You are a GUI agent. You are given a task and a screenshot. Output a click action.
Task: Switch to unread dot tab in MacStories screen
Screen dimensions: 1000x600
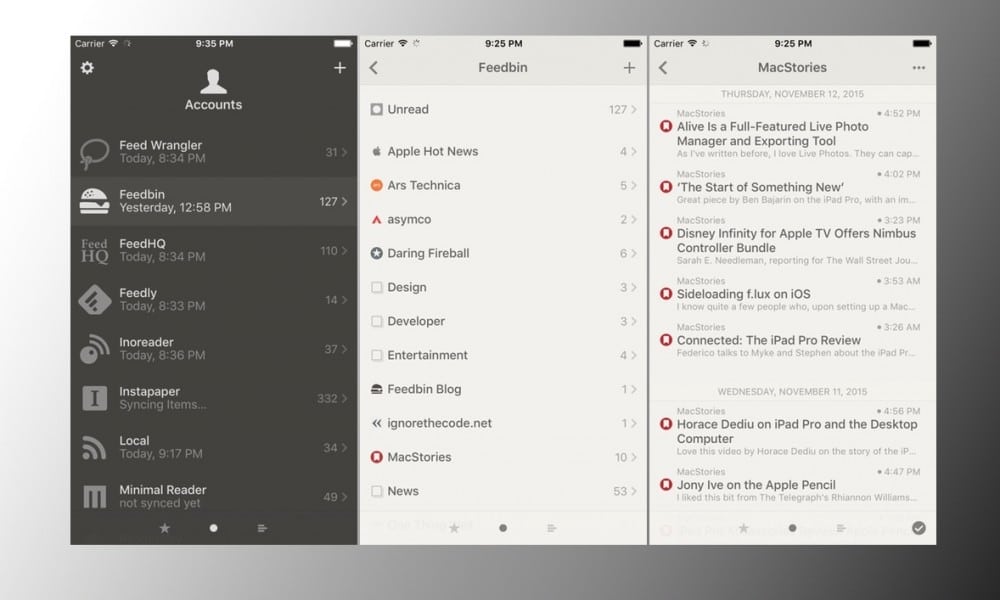(x=792, y=528)
